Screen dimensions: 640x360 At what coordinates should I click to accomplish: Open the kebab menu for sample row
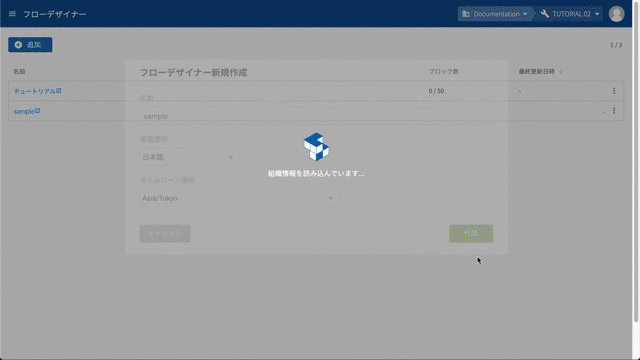click(x=614, y=111)
